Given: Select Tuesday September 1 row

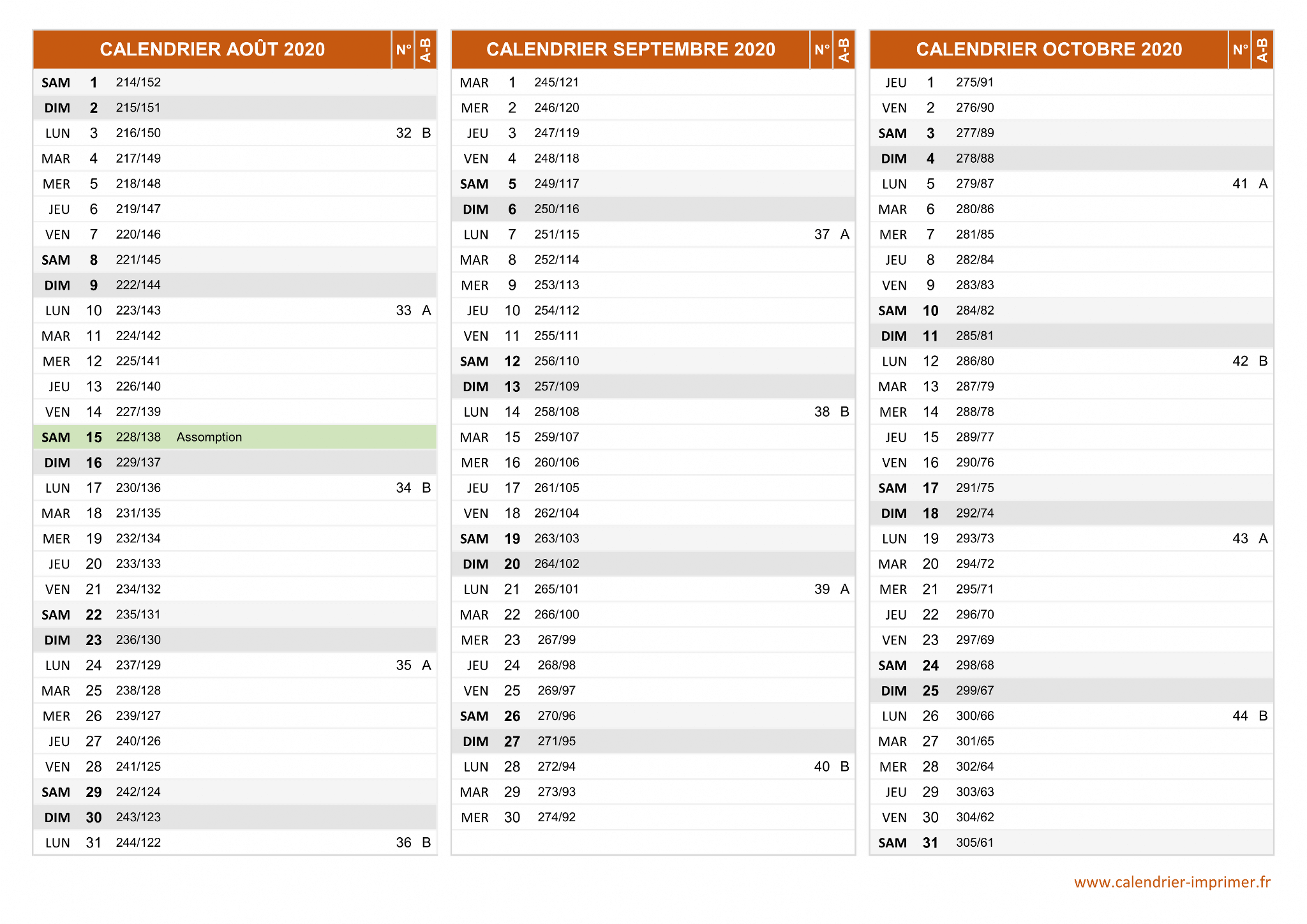Looking at the screenshot, I should [653, 82].
